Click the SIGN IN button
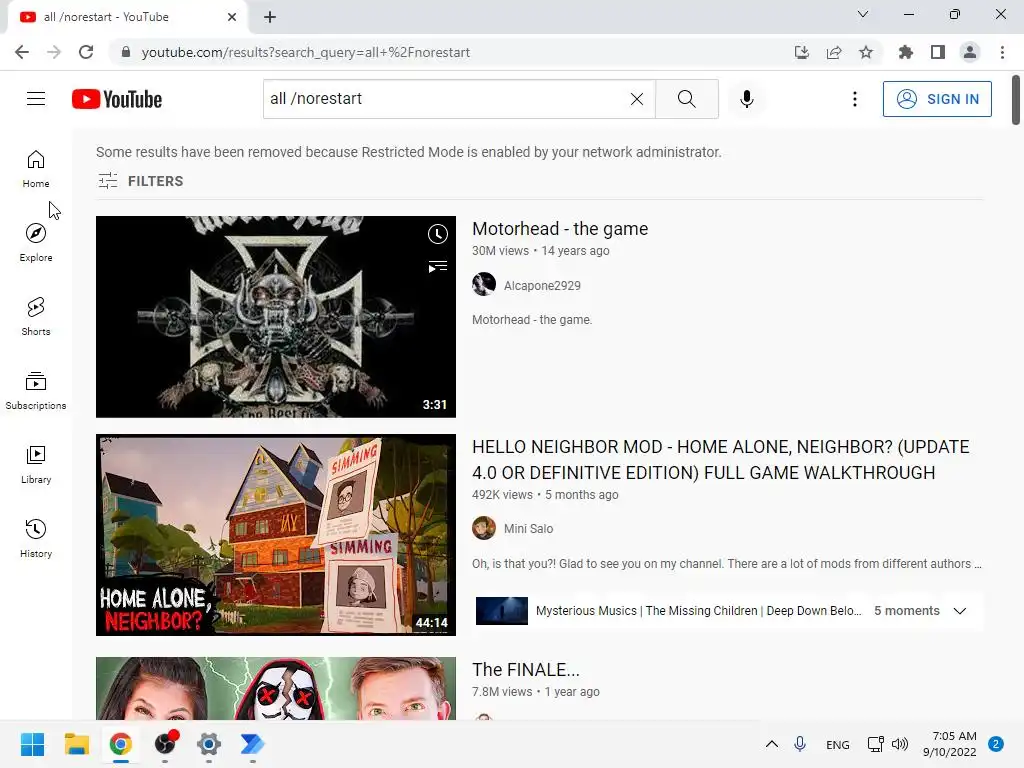This screenshot has height=768, width=1024. pos(937,99)
